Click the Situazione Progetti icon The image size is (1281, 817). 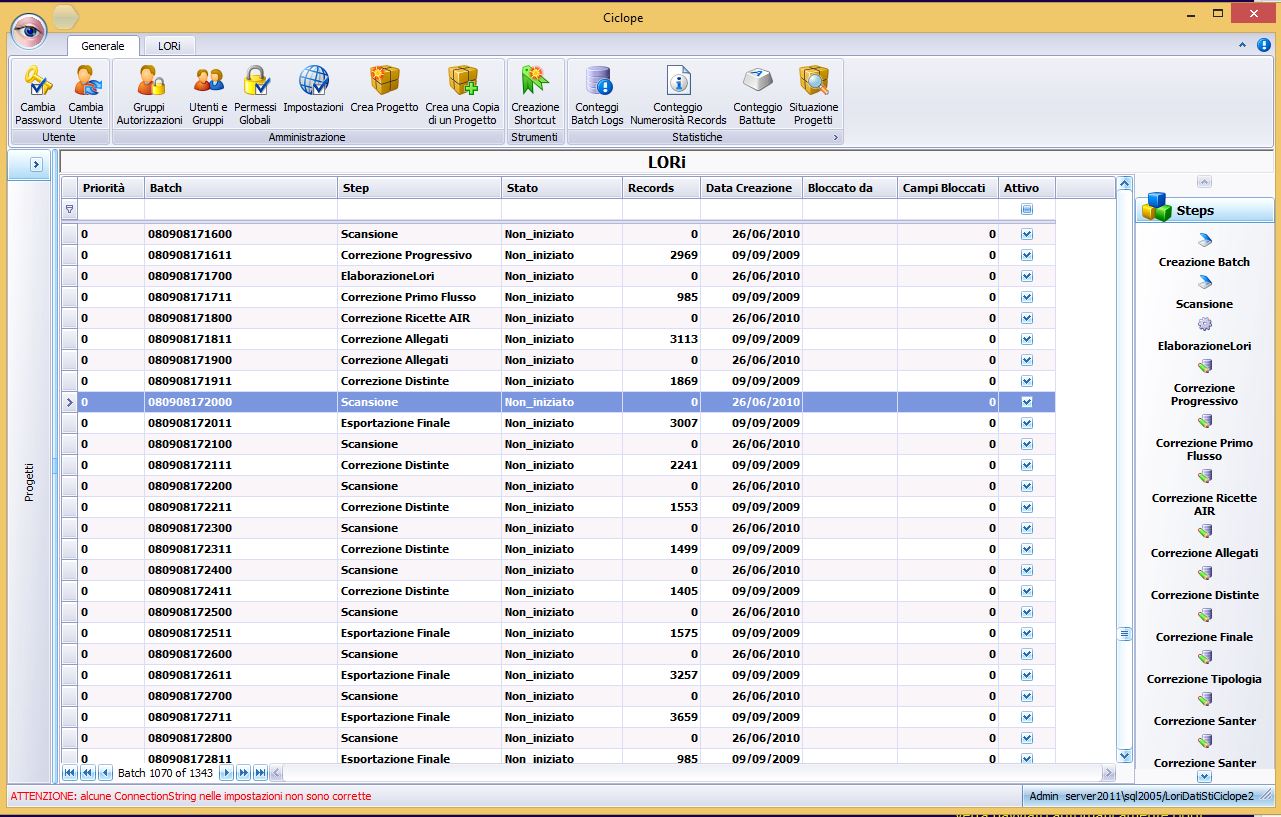pos(813,81)
